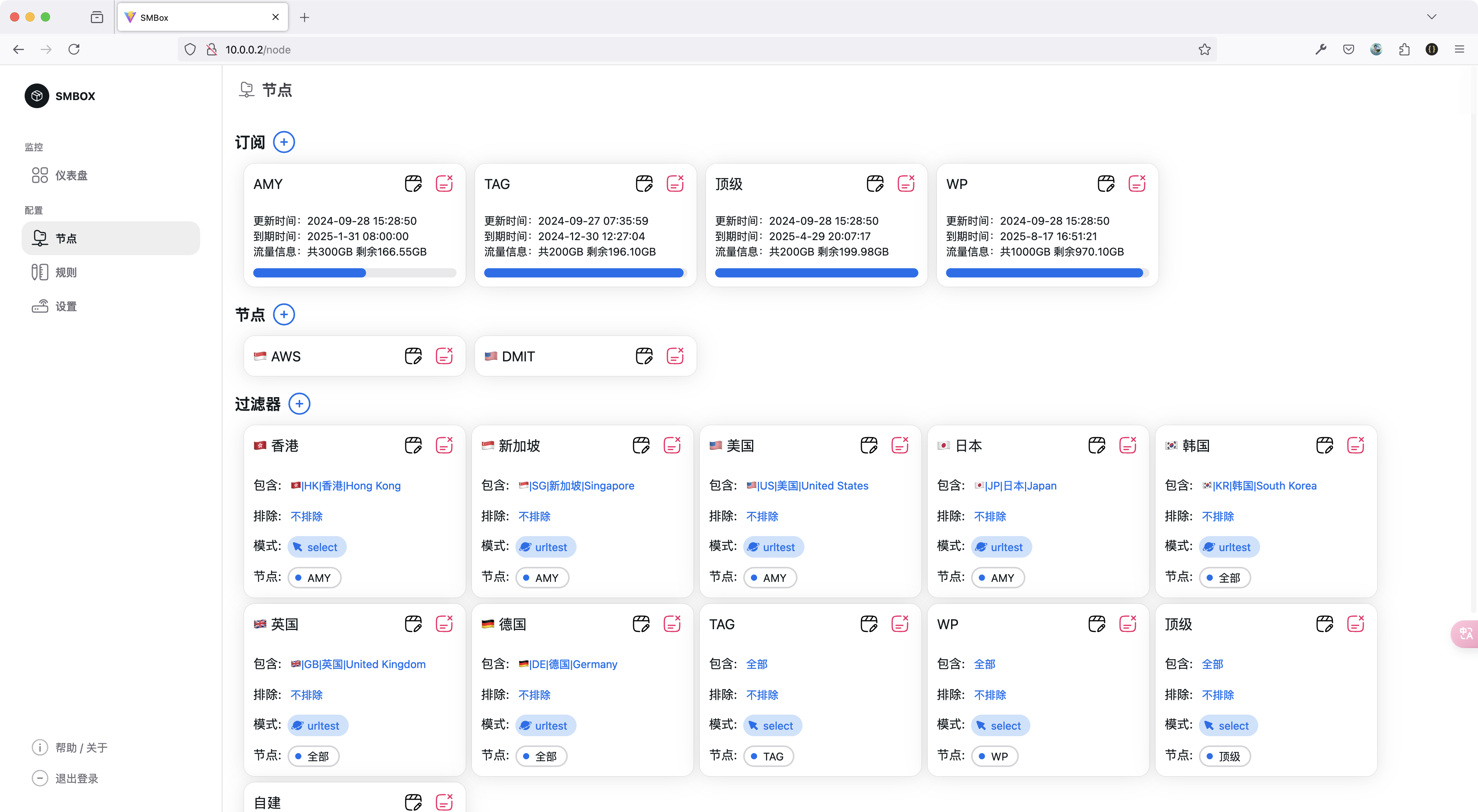This screenshot has width=1478, height=812.
Task: Delete the 德国 filter
Action: 672,624
